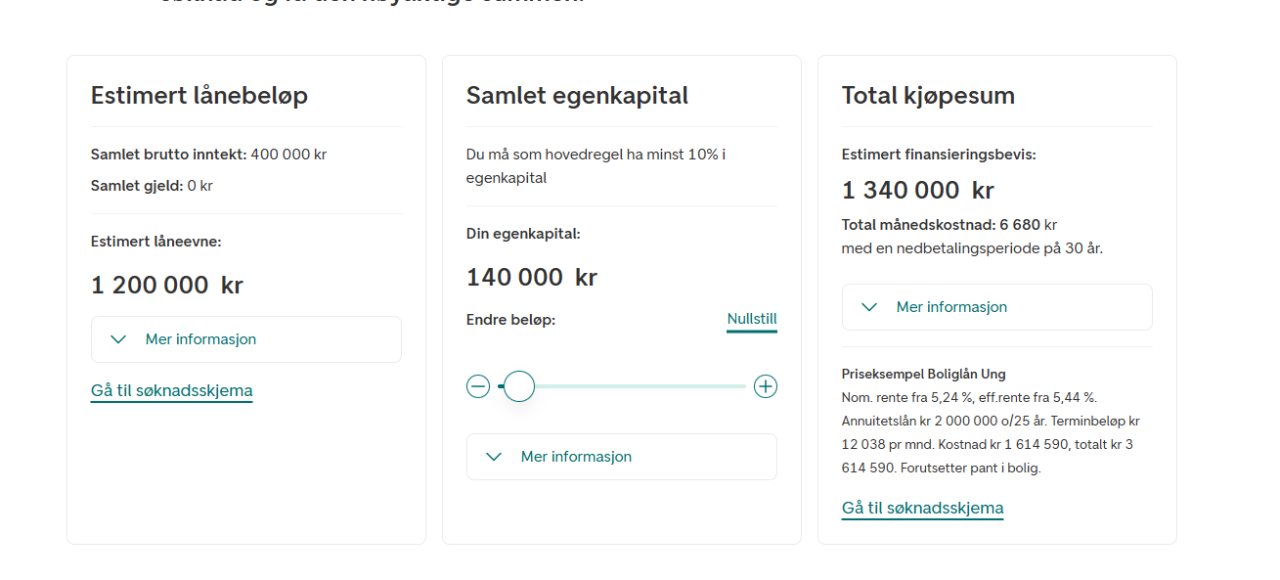1280x580 pixels.
Task: Click the Samlet egenkapital heading
Action: 577,95
